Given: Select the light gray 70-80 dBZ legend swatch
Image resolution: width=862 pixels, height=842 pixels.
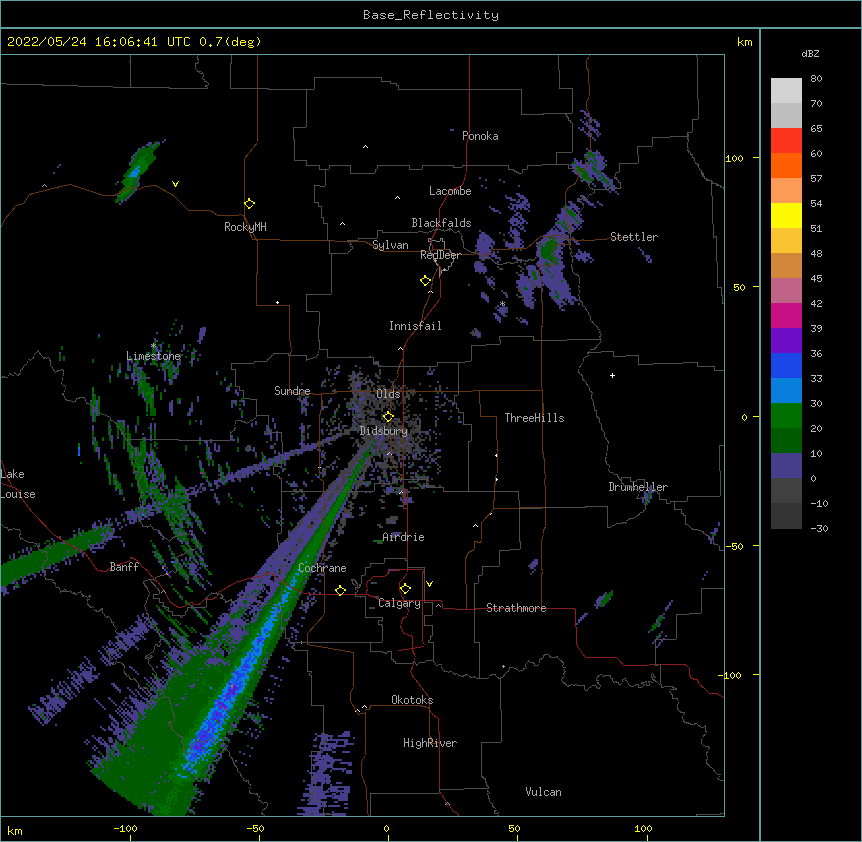Looking at the screenshot, I should (x=786, y=91).
